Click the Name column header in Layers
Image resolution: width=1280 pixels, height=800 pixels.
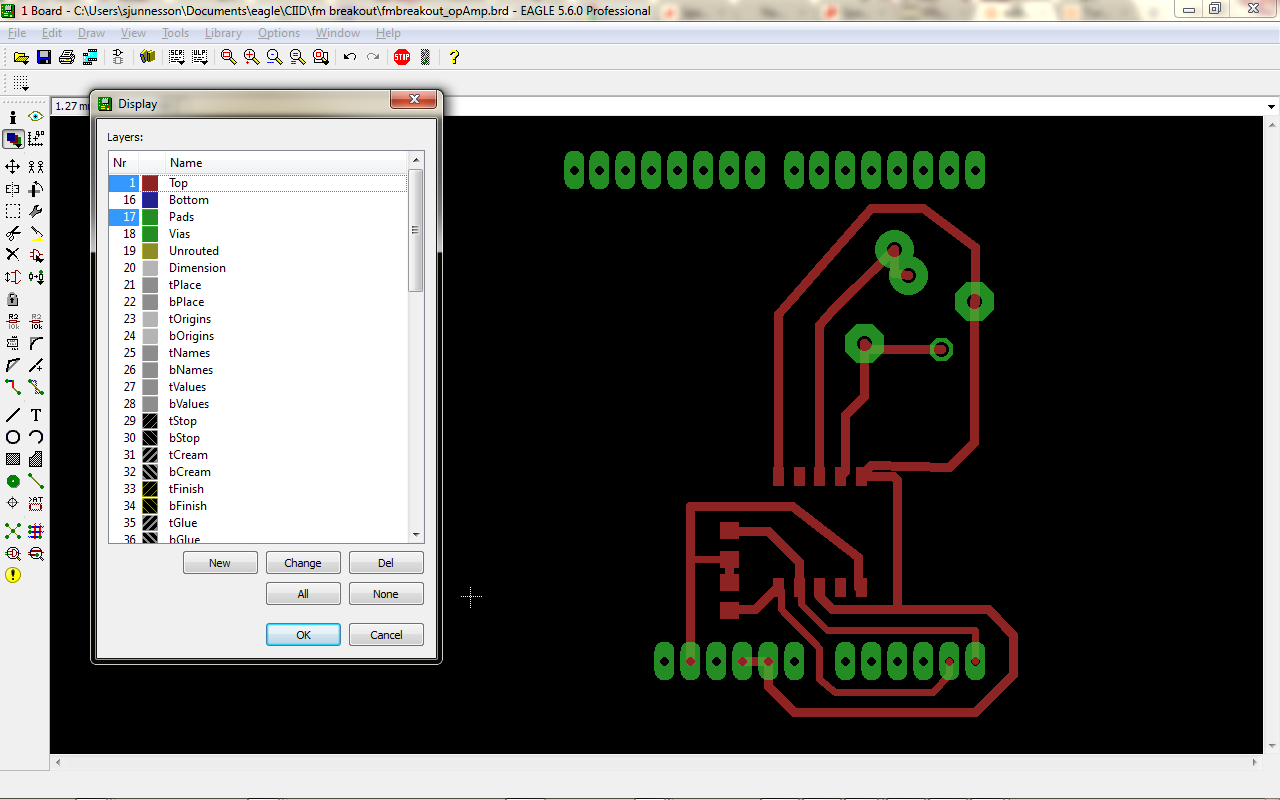286,163
